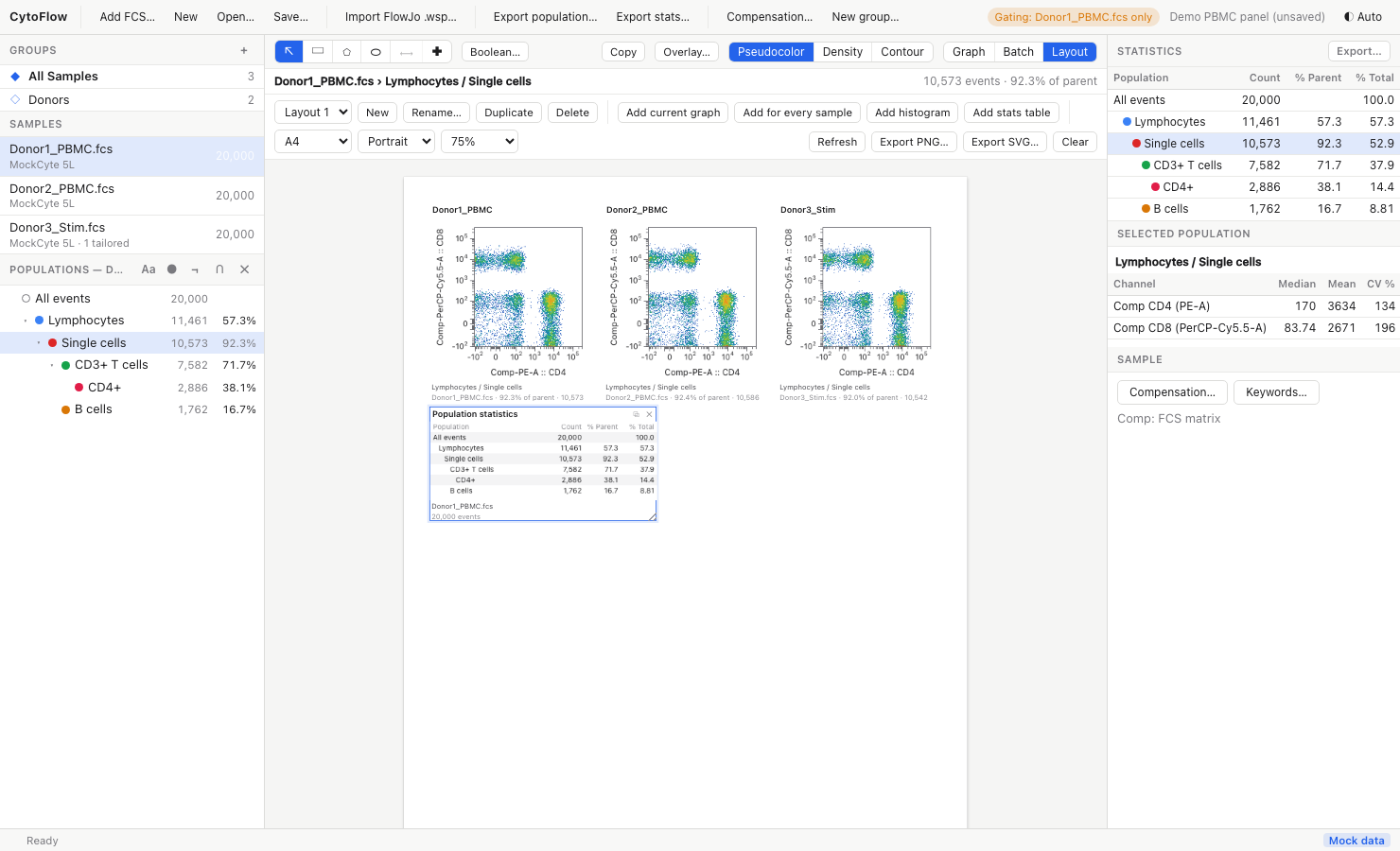Click the Donors group diamond icon
1400x851 pixels.
pos(15,99)
